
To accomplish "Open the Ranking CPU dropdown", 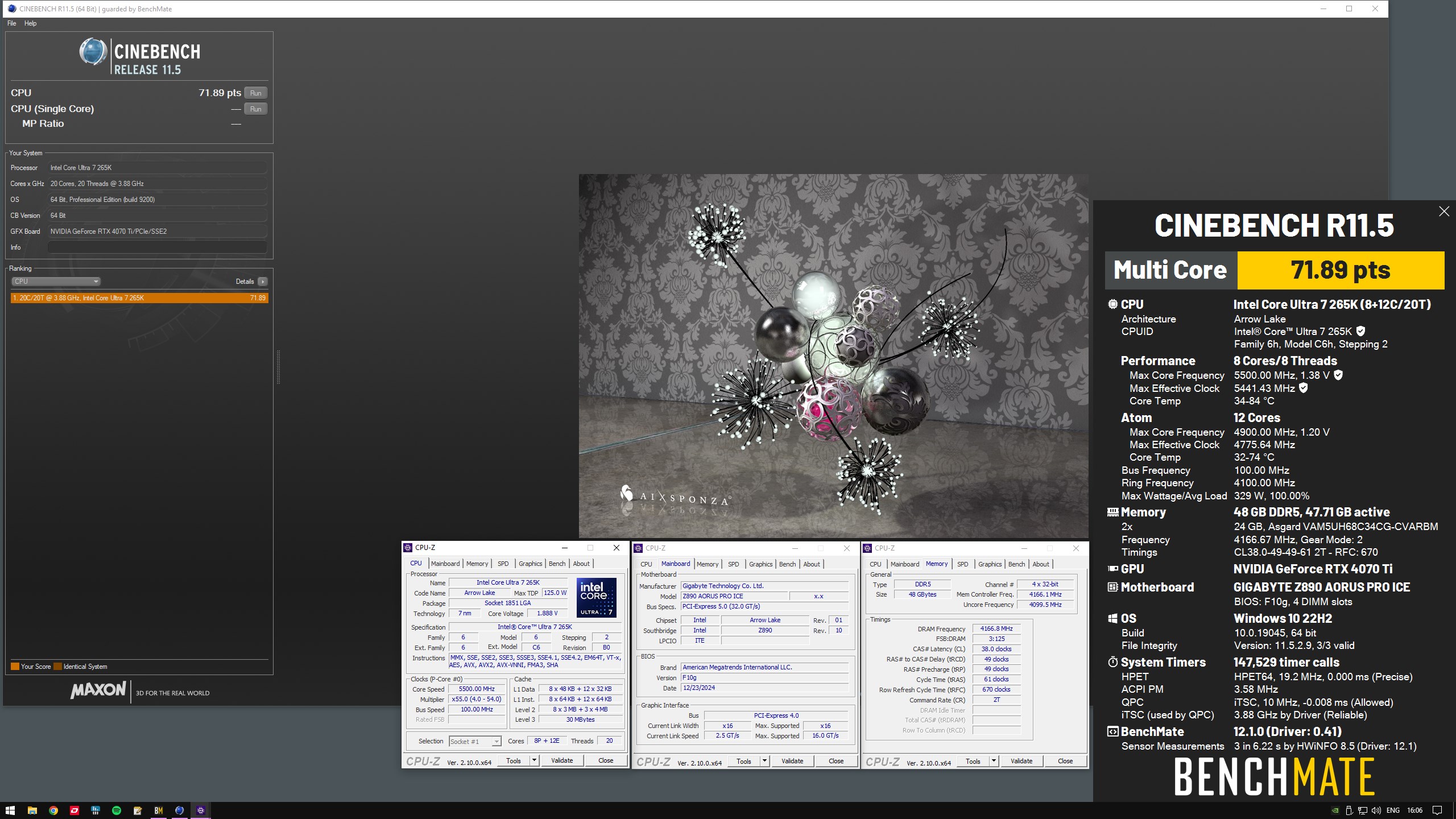I will click(56, 282).
